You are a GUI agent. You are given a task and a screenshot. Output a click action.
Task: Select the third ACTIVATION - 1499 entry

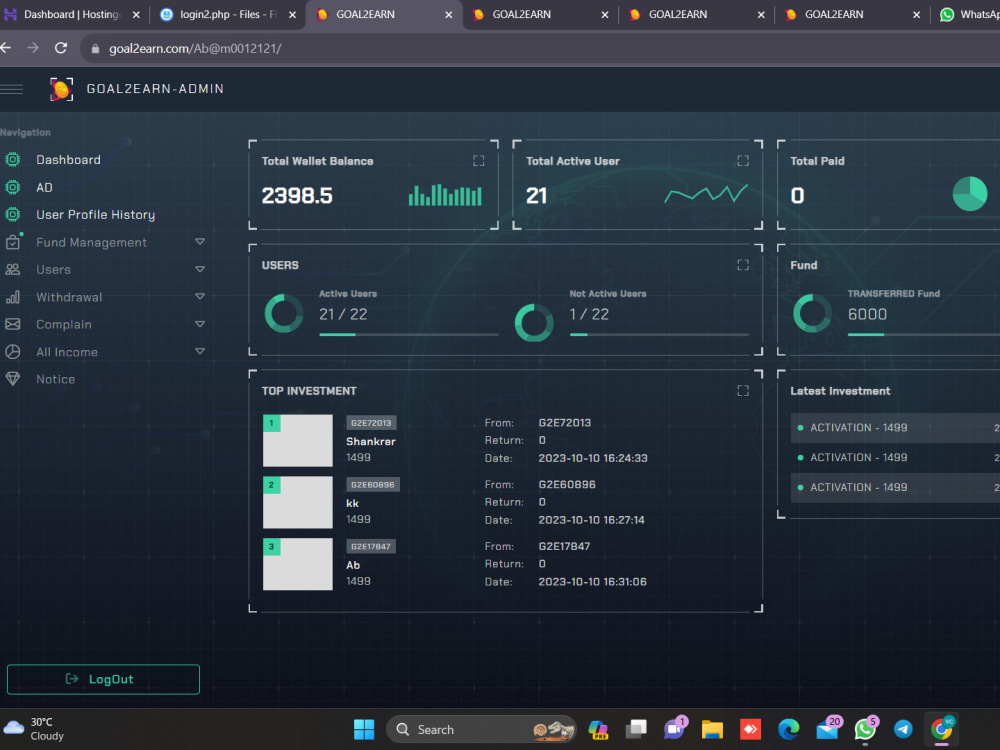click(895, 487)
